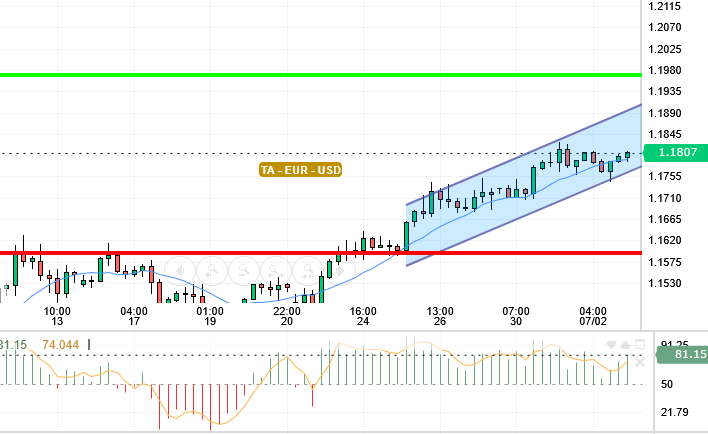Click the zoom-out magnifier chart control
Viewport: 708px width, 434px height.
coord(244,271)
